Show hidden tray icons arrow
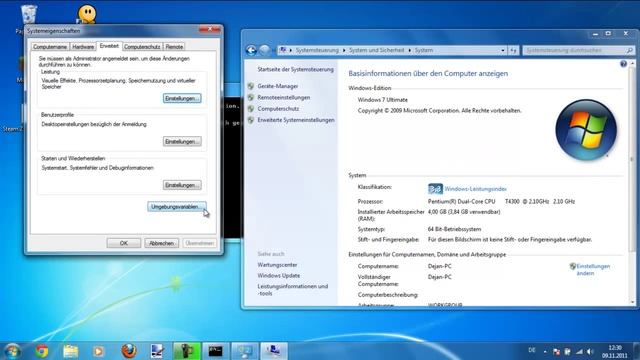Screen dimensions: 640x360 pos(545,351)
